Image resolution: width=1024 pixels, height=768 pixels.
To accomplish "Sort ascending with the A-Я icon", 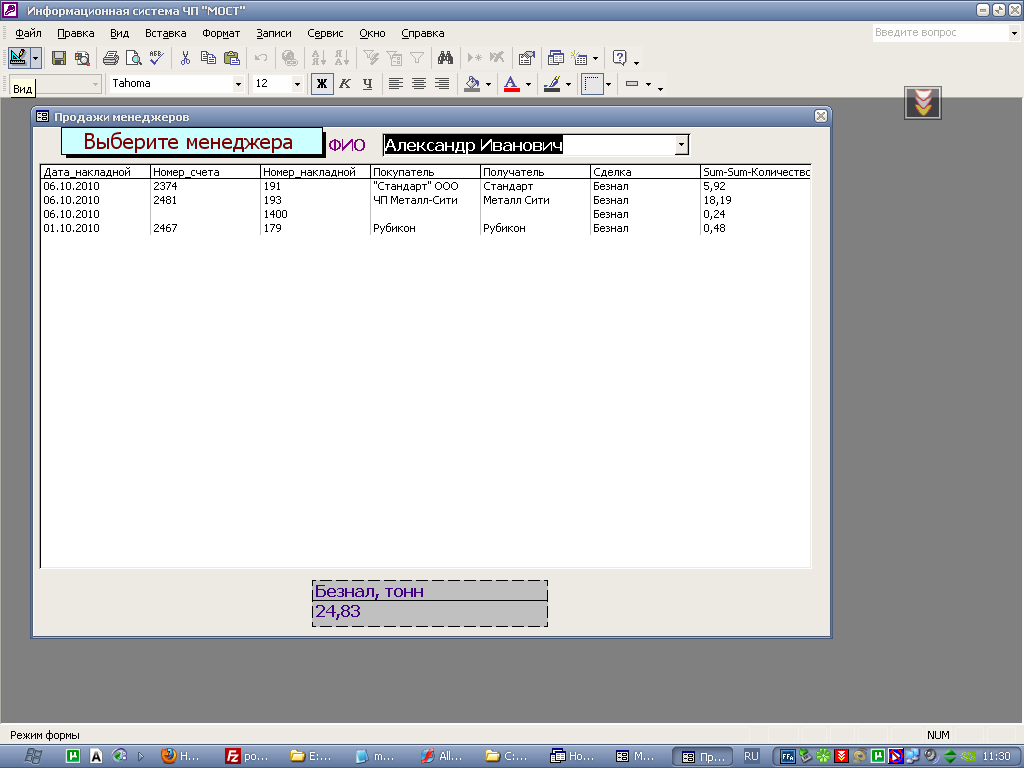I will [319, 58].
